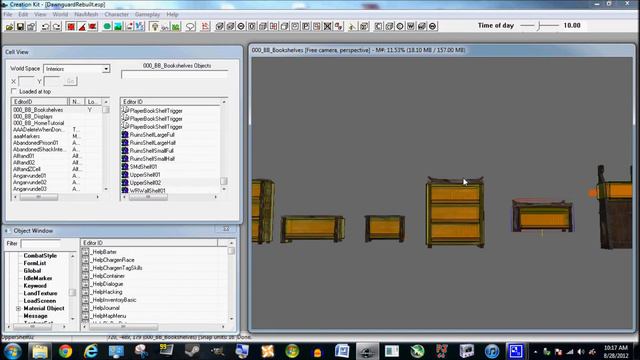Open Internet Explorer from the taskbar
Image resolution: width=640 pixels, height=360 pixels.
(x=91, y=351)
